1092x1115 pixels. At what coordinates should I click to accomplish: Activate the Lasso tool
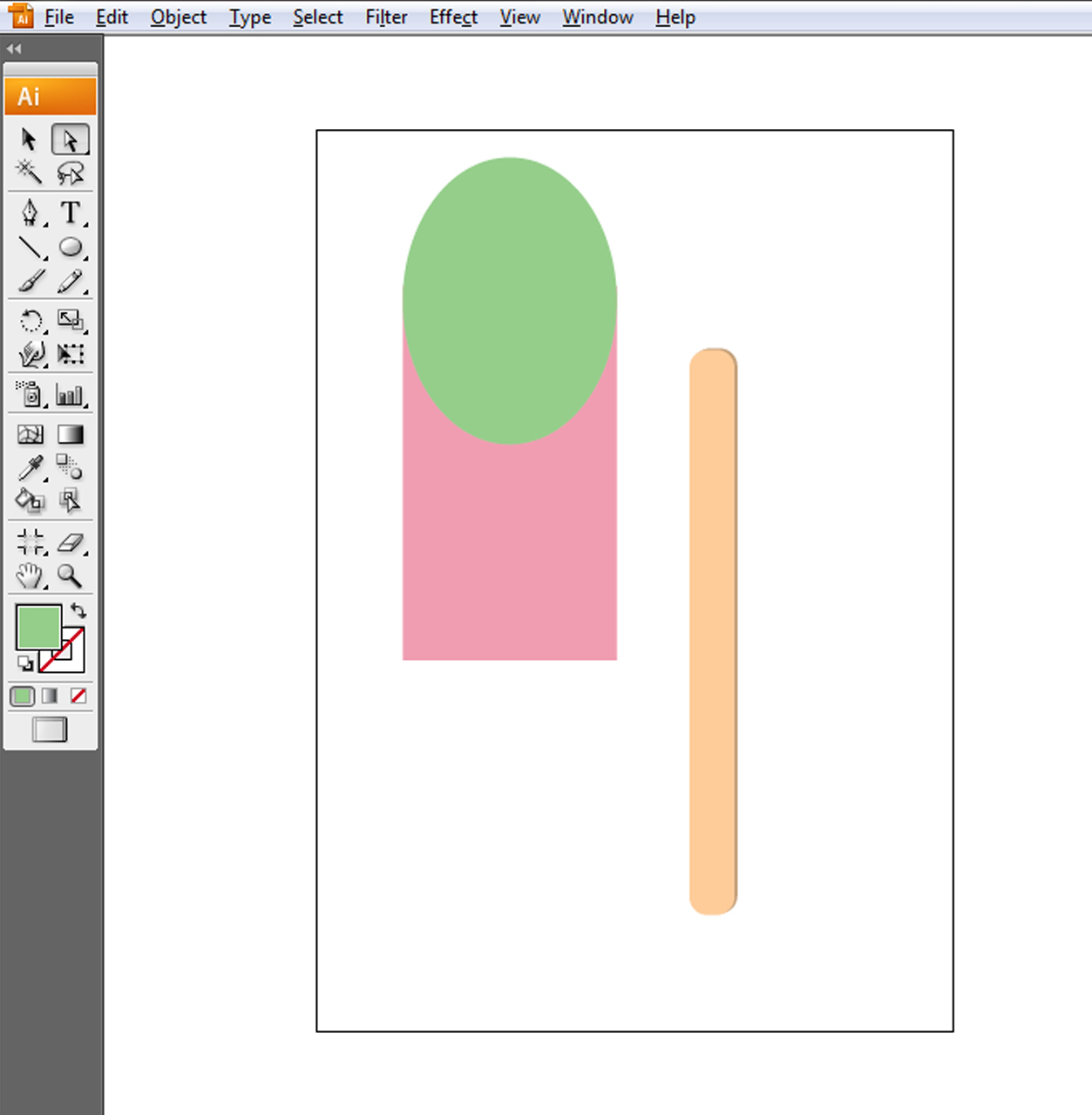pyautogui.click(x=71, y=173)
